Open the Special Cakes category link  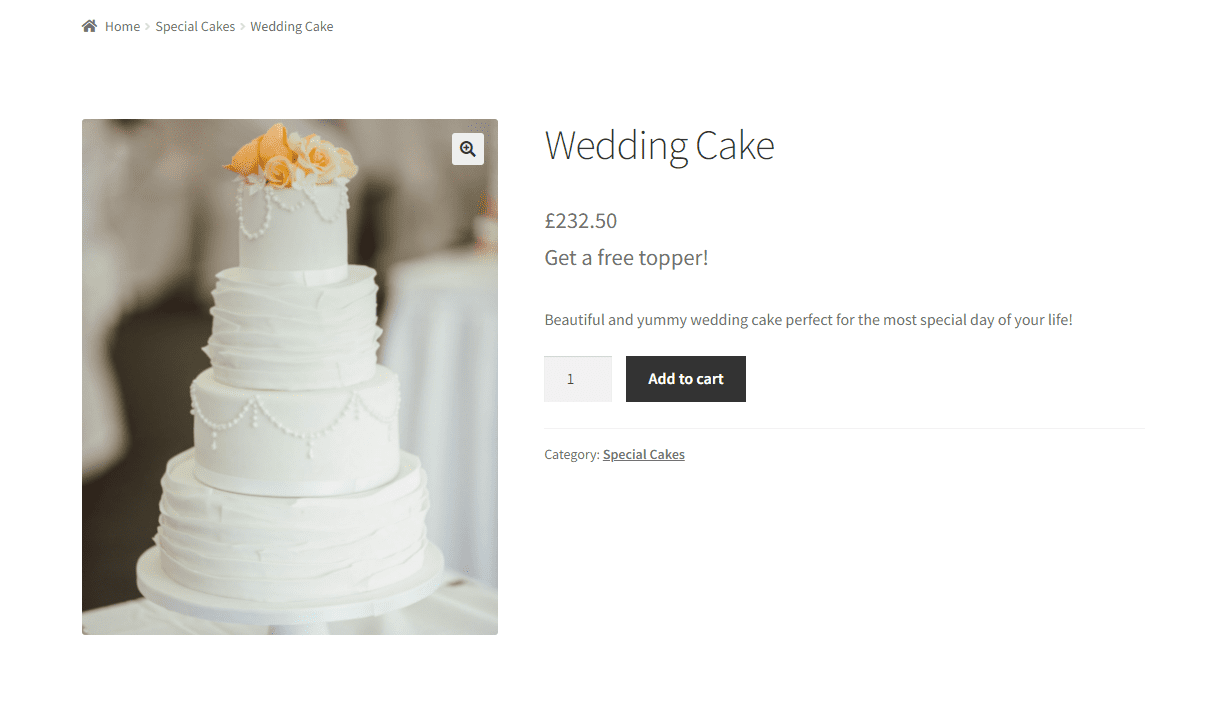coord(644,454)
